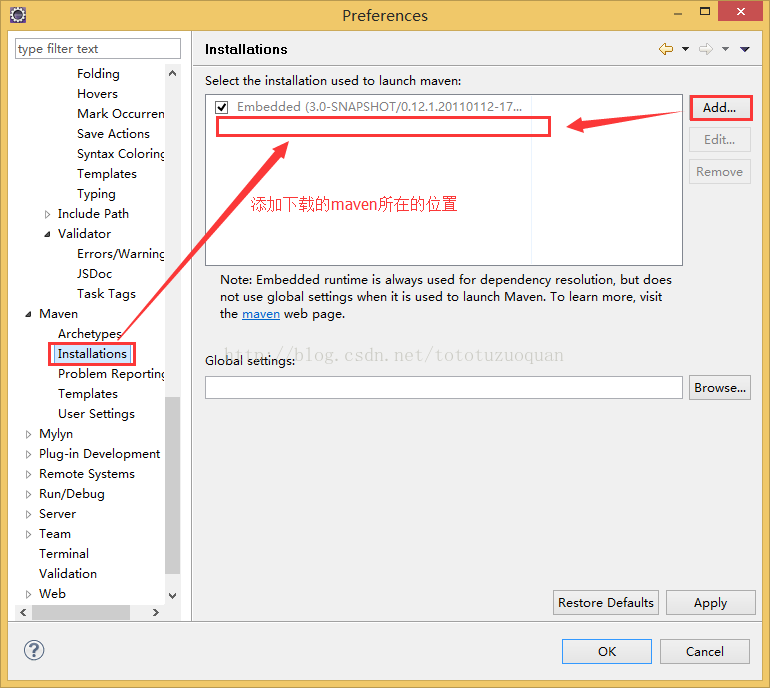Image resolution: width=770 pixels, height=688 pixels.
Task: Click Browse... for global settings
Action: coord(719,388)
